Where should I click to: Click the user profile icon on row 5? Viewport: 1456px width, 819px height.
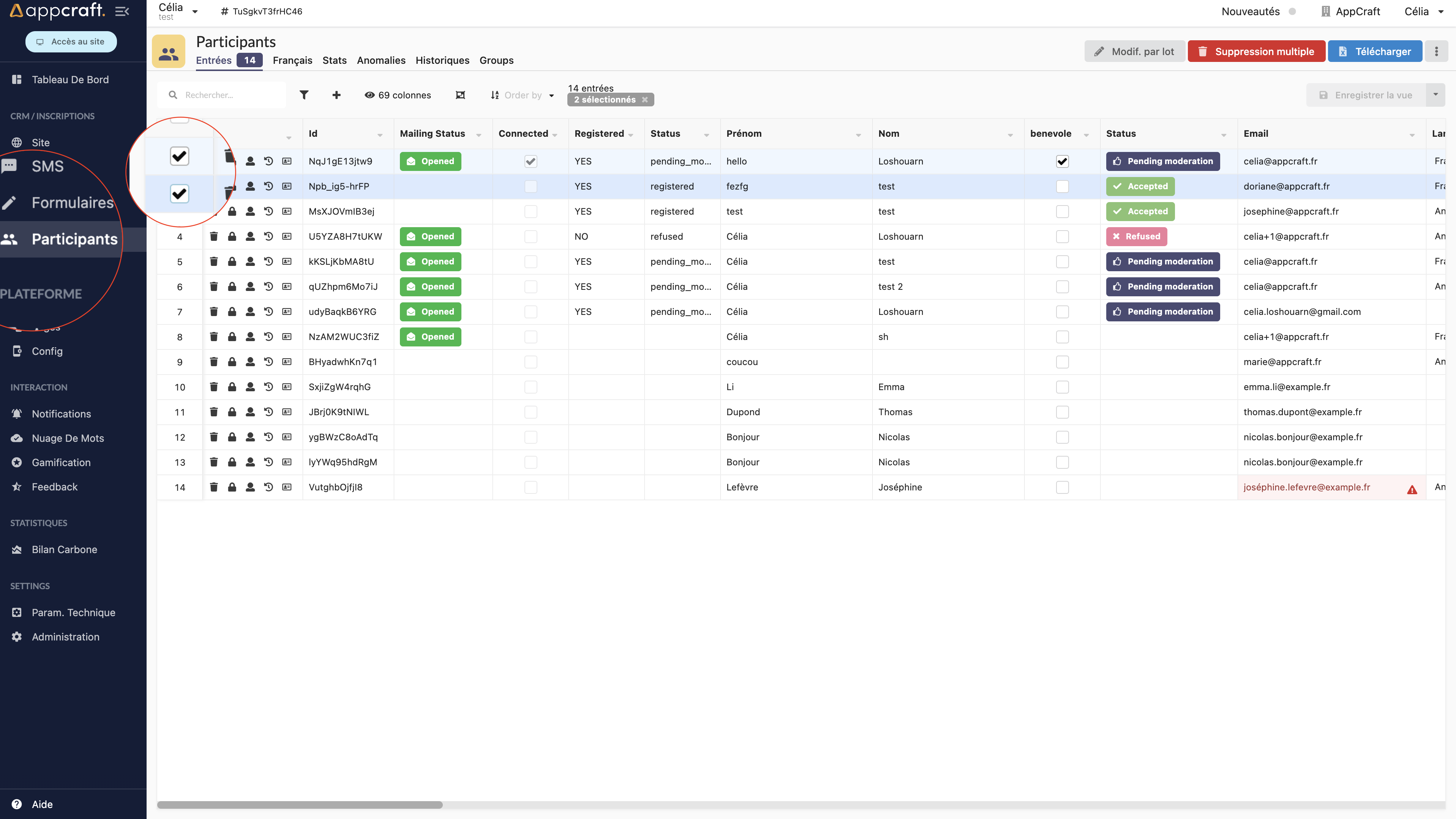tap(250, 262)
